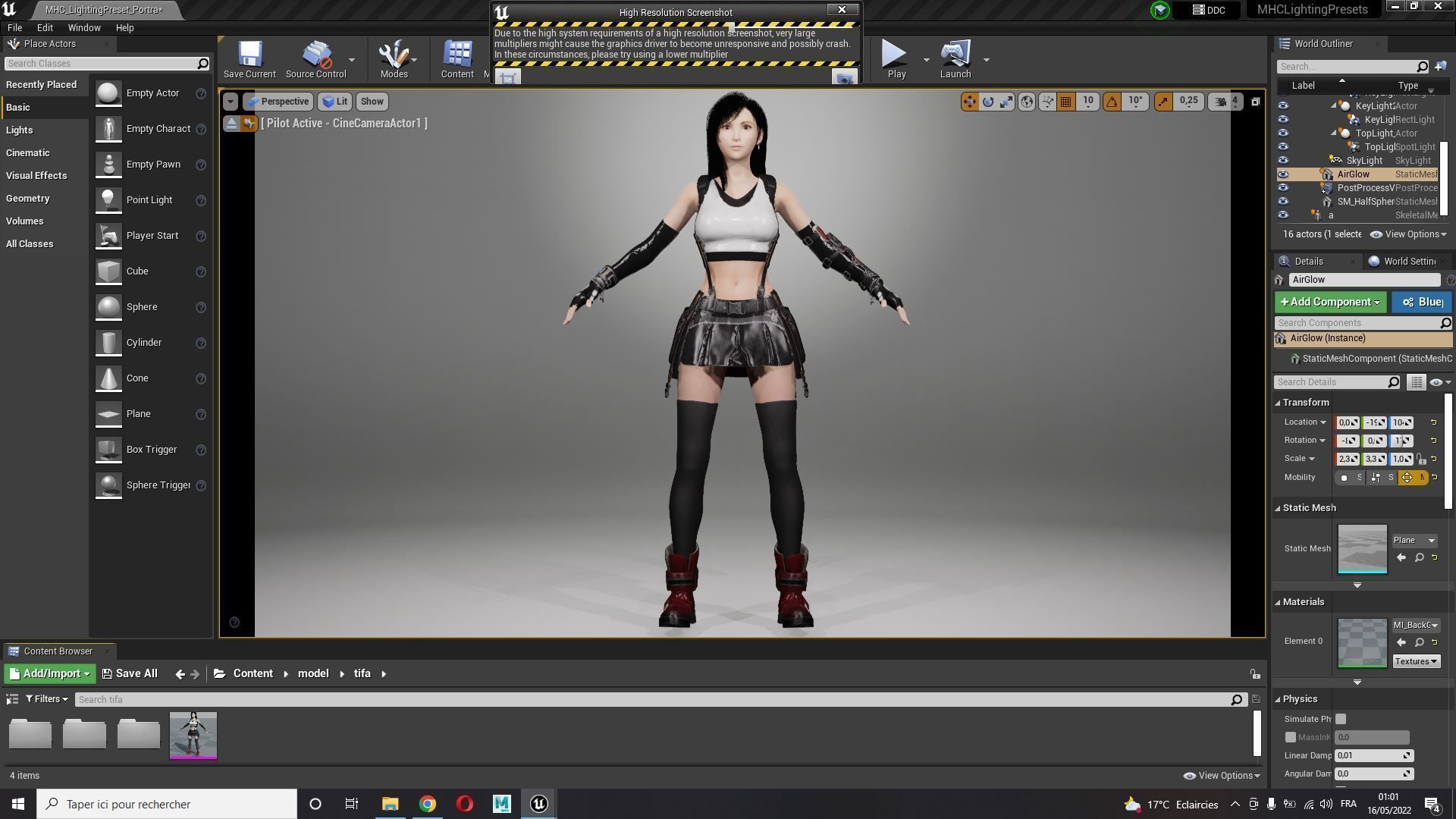The image size is (1456, 819).
Task: Open the Textures dropdown under Materials
Action: (x=1415, y=662)
